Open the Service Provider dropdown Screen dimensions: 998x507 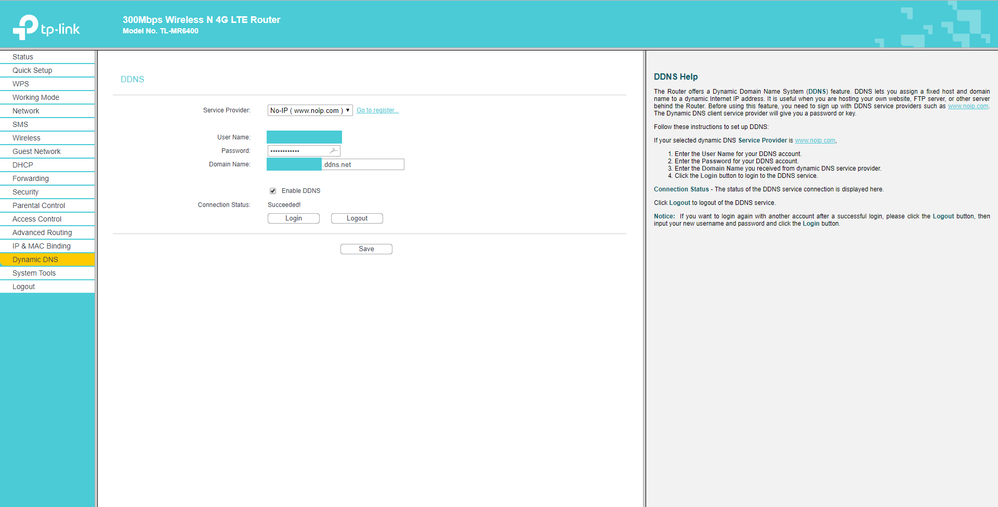point(309,110)
